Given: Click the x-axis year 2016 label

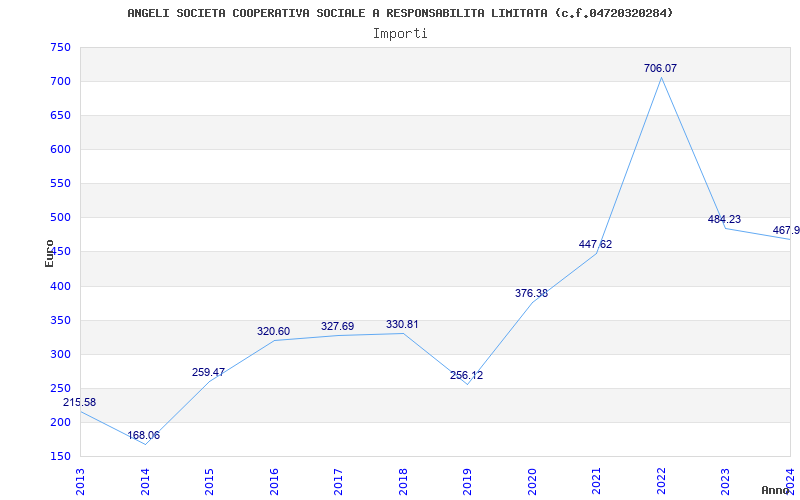Looking at the screenshot, I should point(274,481).
